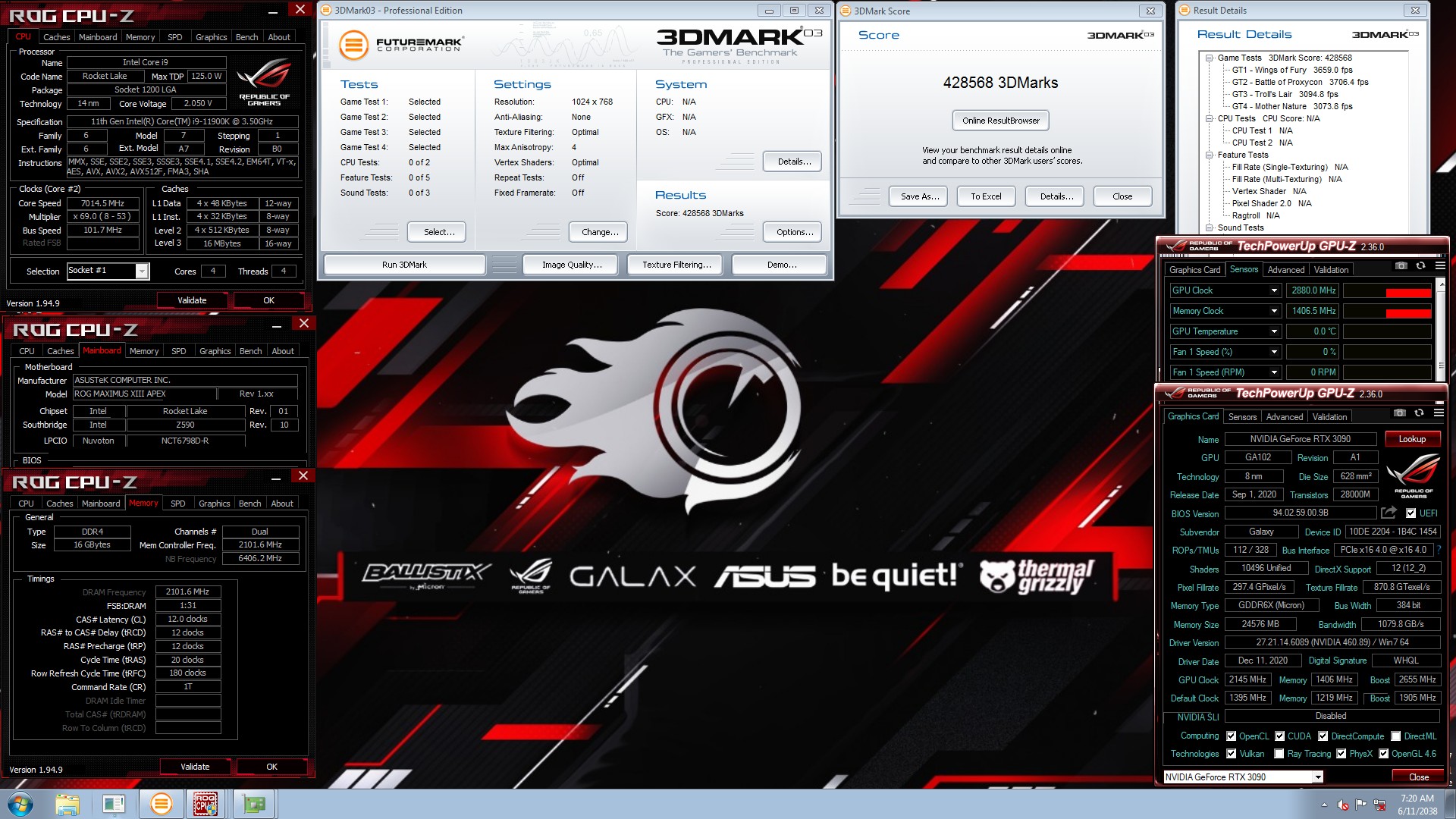Open hamburger menu in GPU-Z Graphics Card window
The image size is (1456, 819).
click(x=1439, y=413)
